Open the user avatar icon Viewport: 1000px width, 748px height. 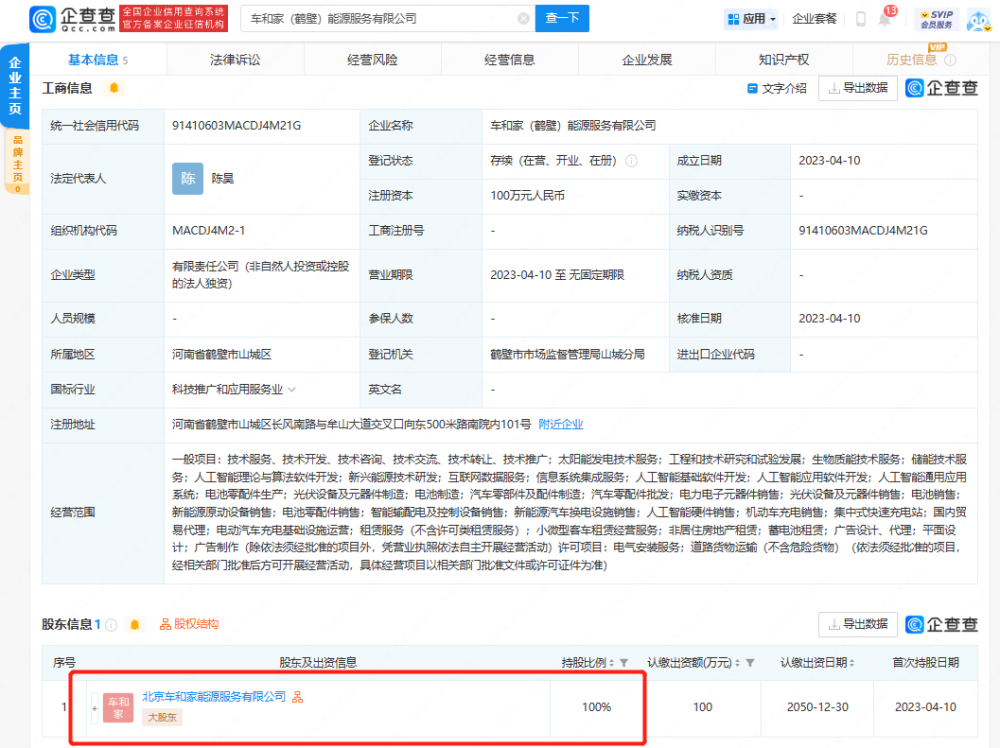coord(978,20)
